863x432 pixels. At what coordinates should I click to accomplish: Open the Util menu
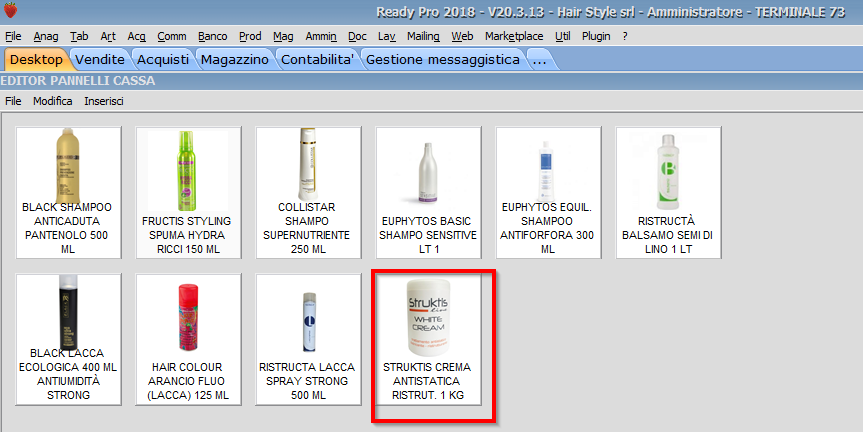[562, 36]
